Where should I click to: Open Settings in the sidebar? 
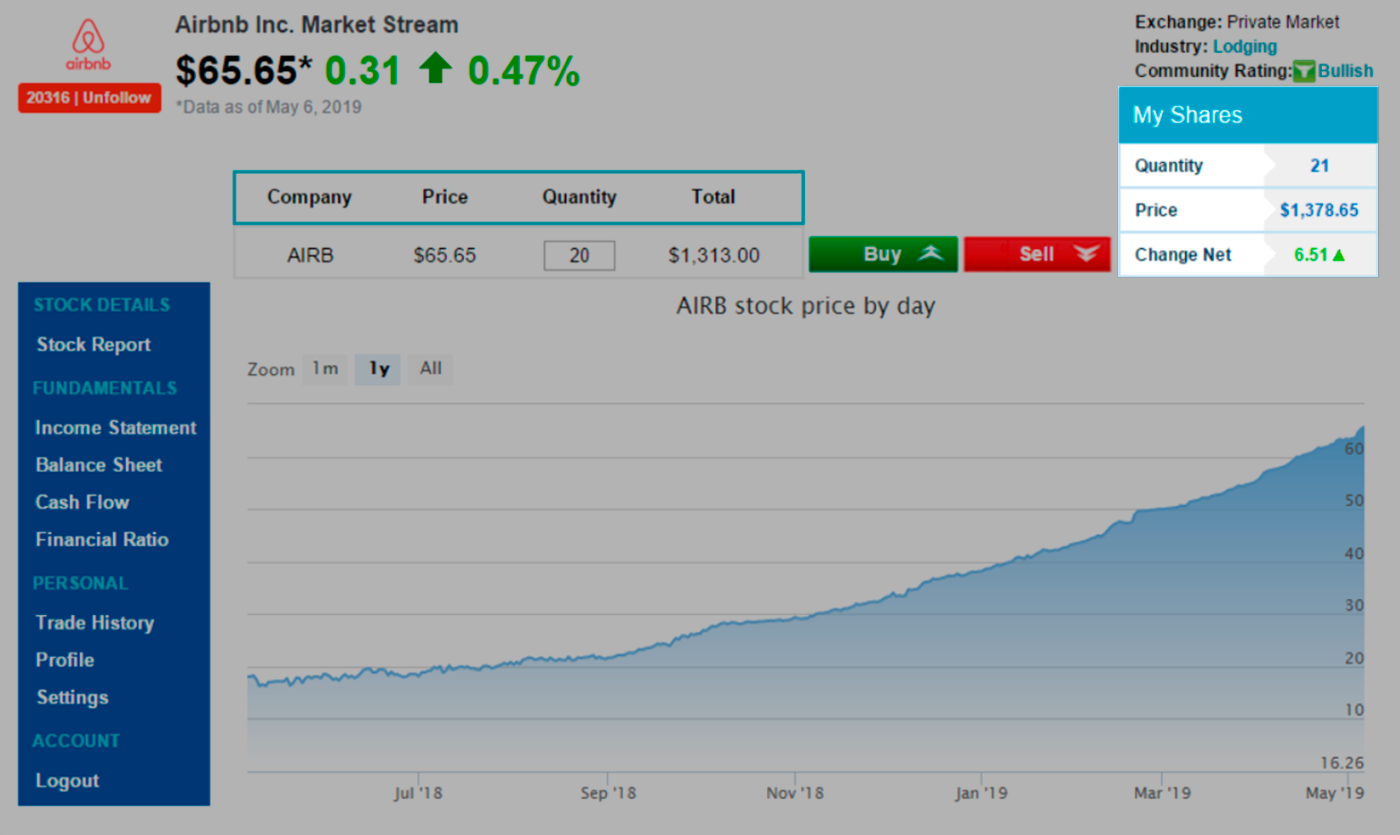click(x=73, y=697)
